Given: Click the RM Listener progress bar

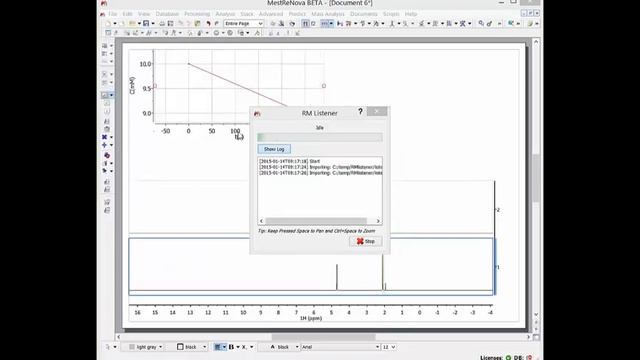Looking at the screenshot, I should 320,137.
